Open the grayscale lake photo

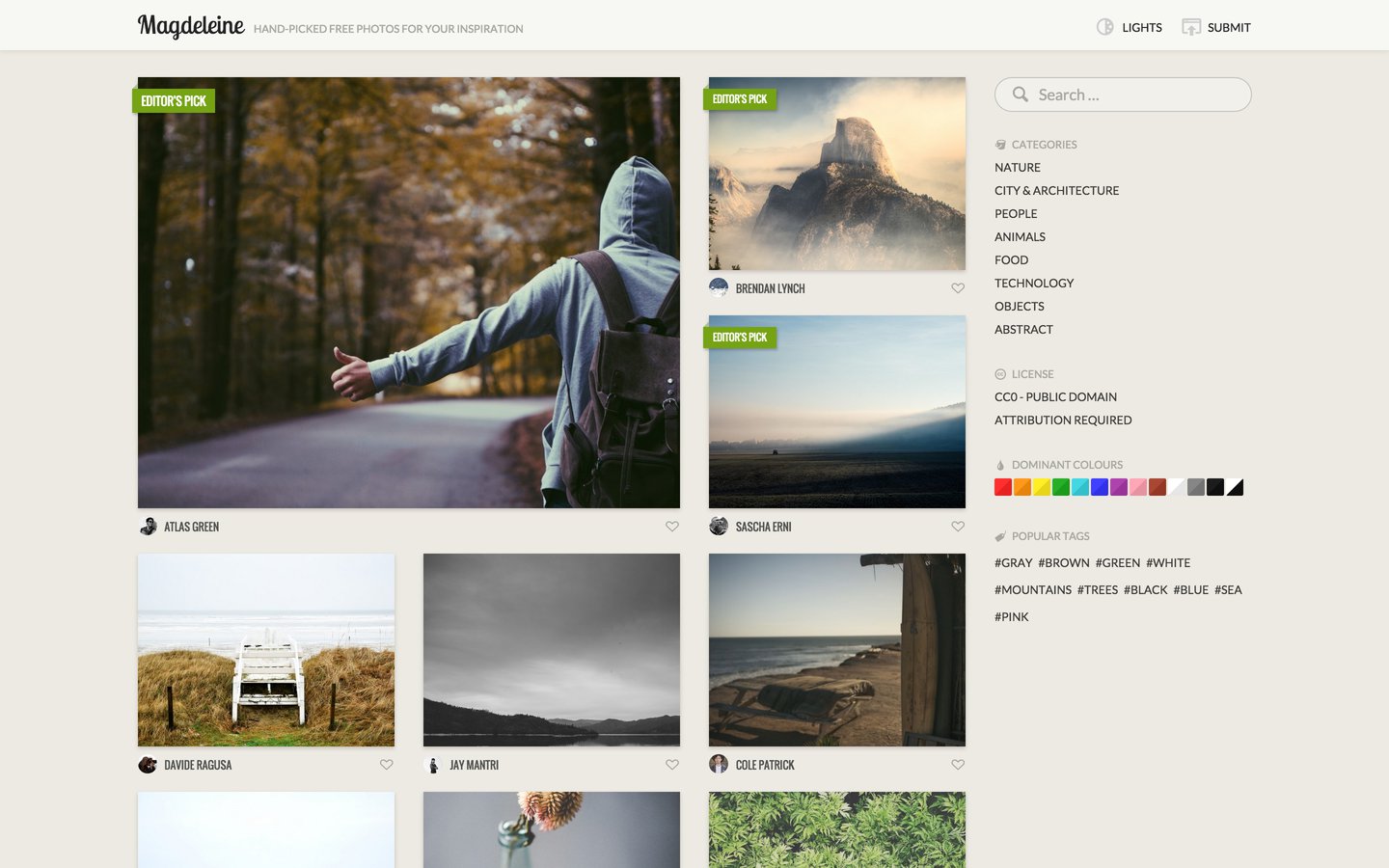(552, 650)
